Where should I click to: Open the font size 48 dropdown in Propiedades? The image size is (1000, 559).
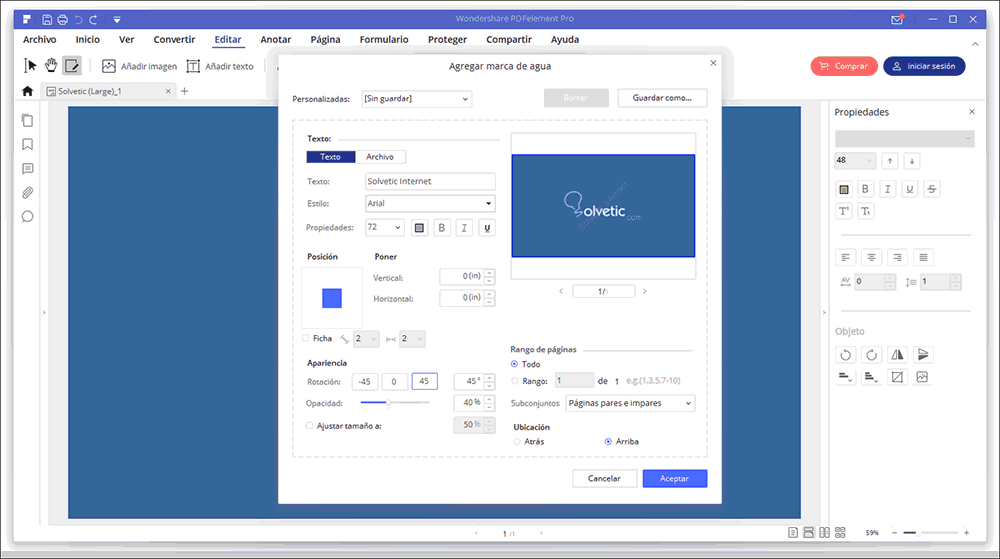(855, 160)
